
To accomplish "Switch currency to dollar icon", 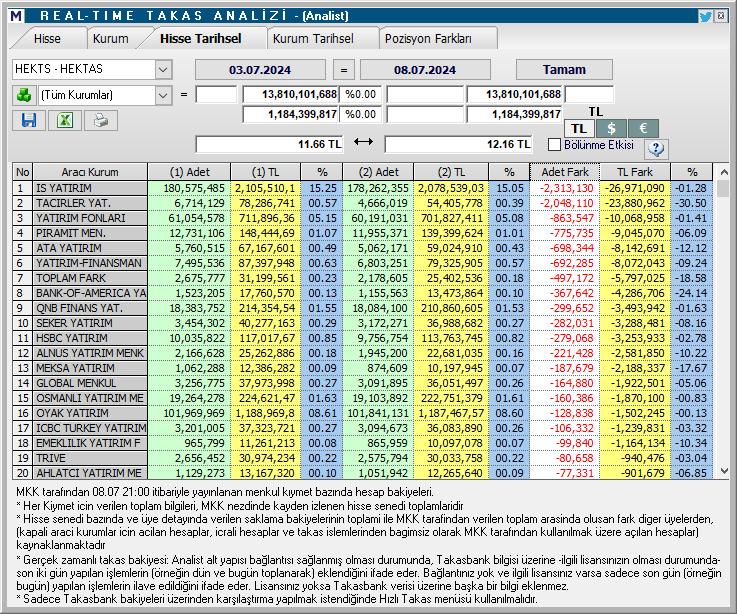I will point(611,128).
